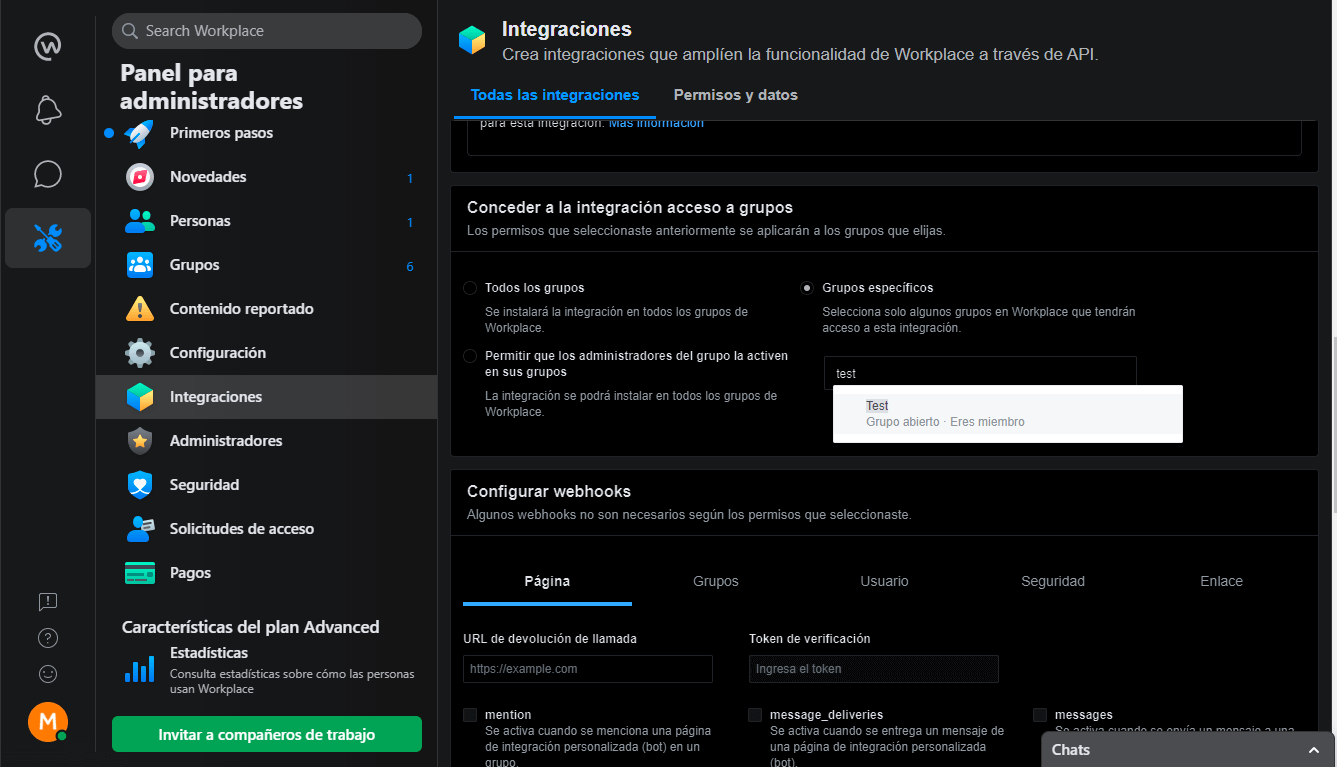Expand the Chats panel chevron
This screenshot has width=1337, height=767.
(x=1314, y=750)
